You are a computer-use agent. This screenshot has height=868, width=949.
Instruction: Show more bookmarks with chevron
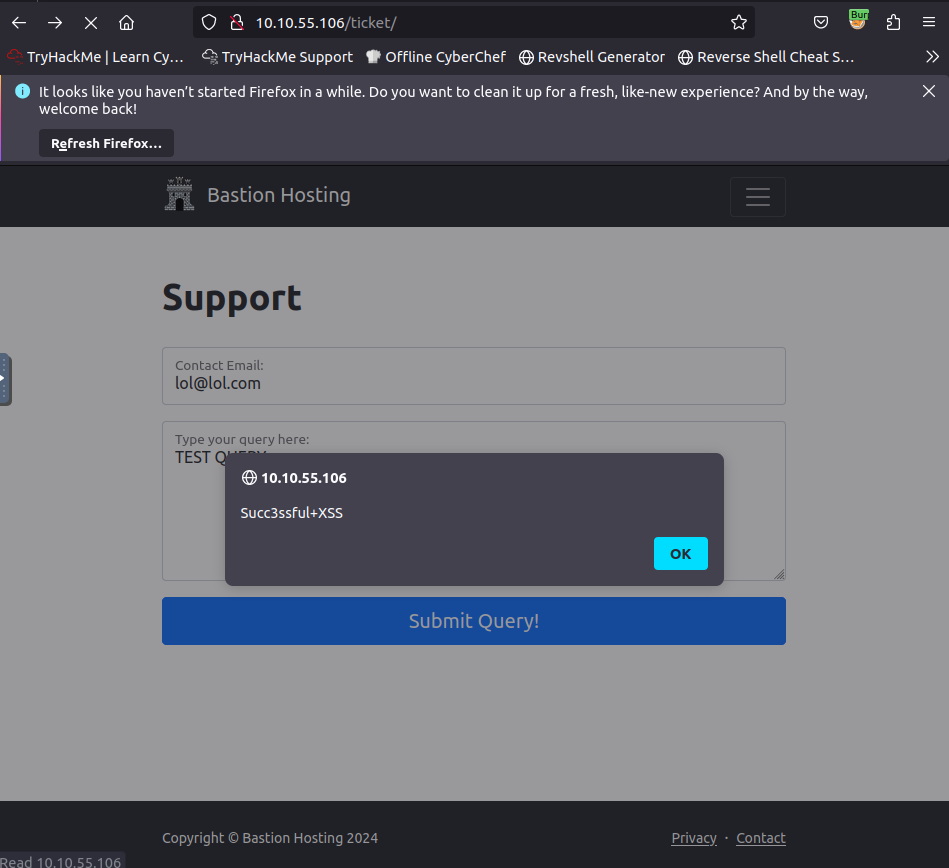click(x=932, y=57)
